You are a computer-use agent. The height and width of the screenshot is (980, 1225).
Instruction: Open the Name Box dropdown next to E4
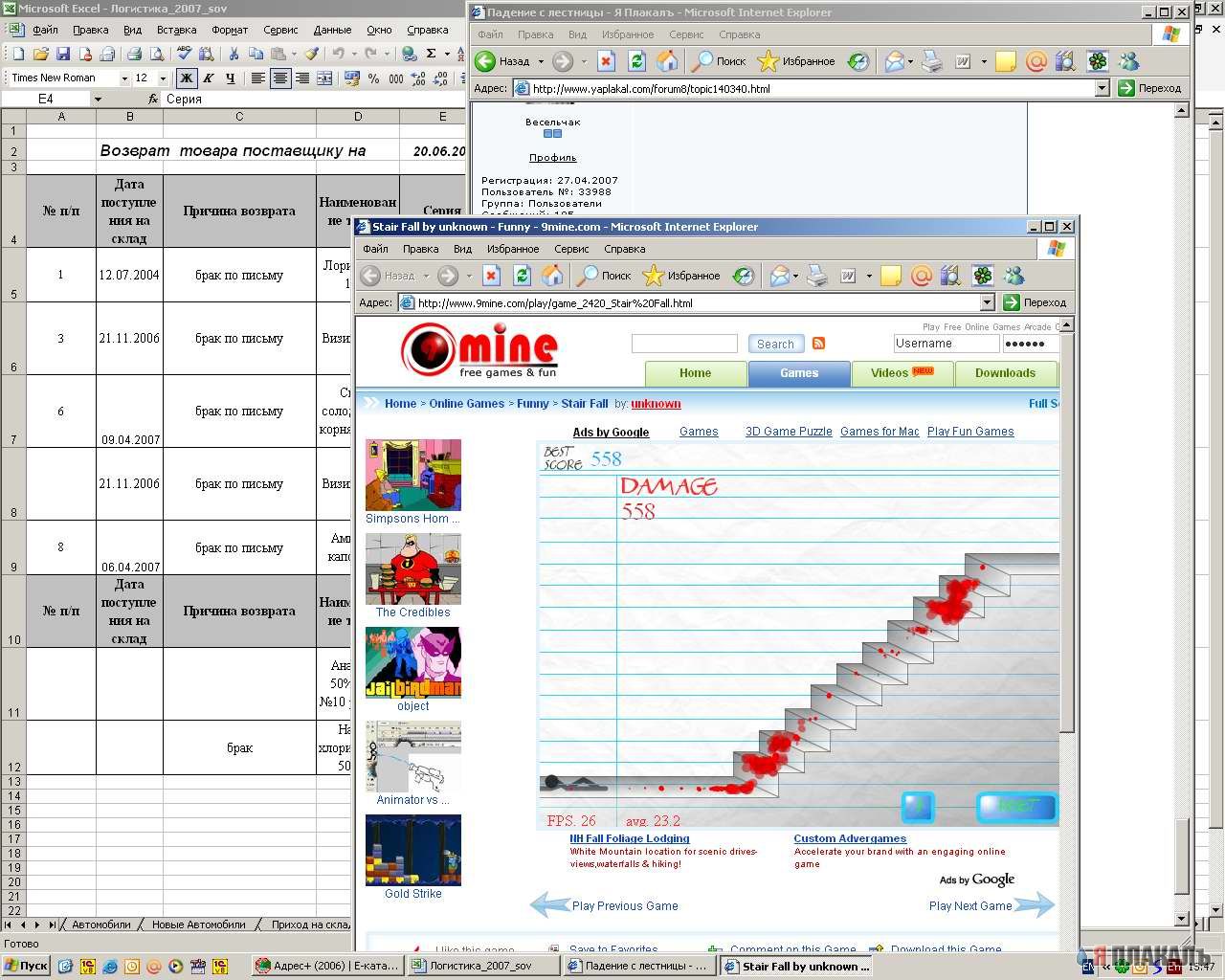[98, 99]
